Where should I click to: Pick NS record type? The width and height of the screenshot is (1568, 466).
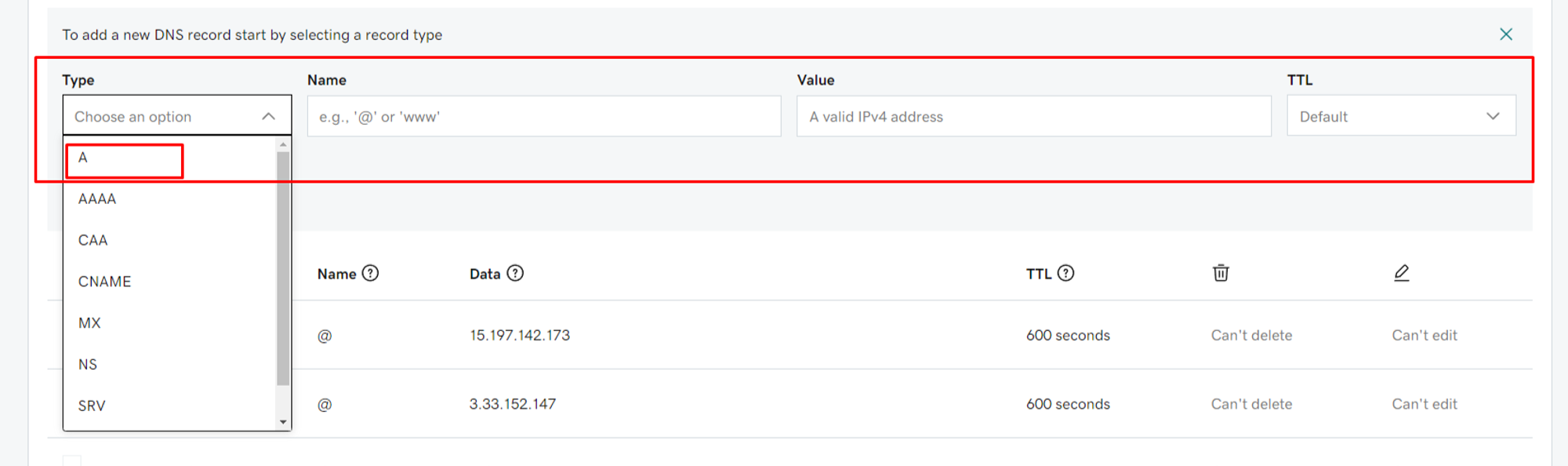tap(170, 365)
